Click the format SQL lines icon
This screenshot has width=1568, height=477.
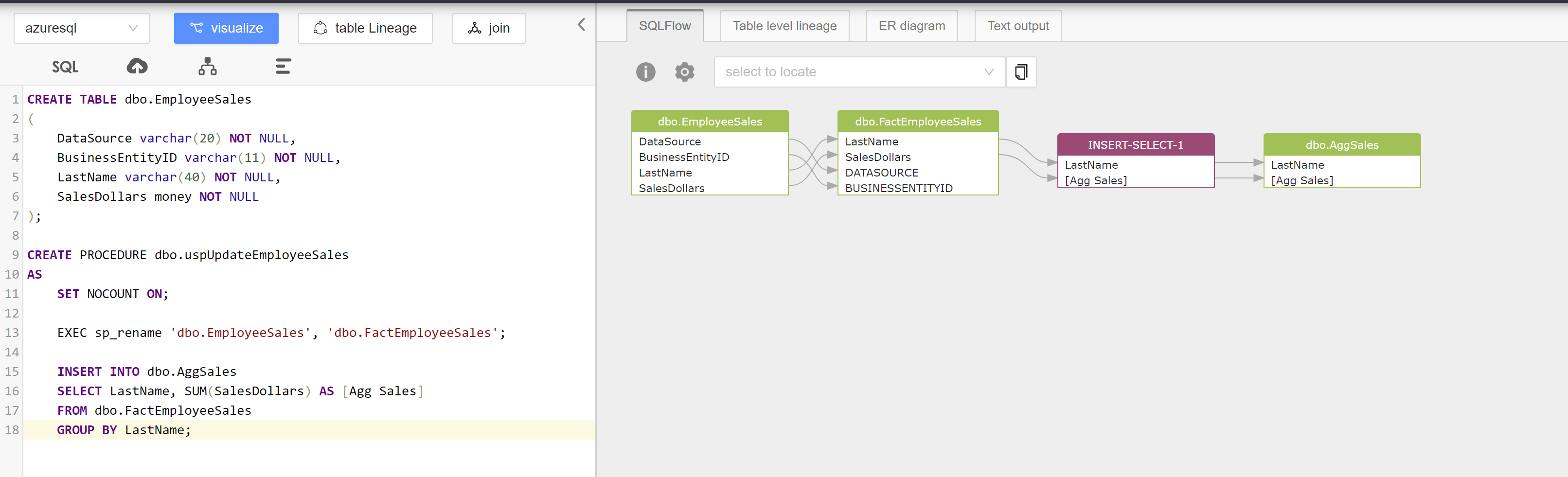[x=283, y=66]
